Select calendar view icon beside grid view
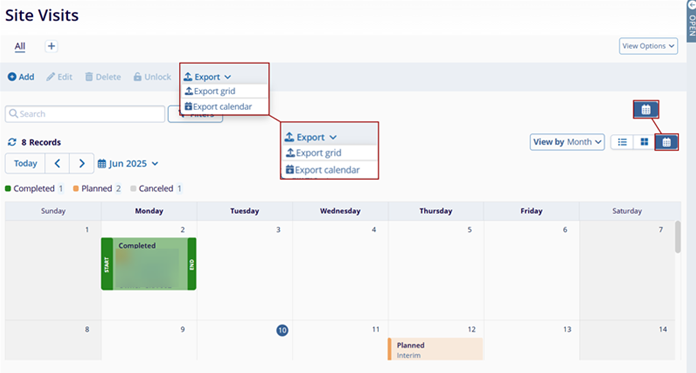This screenshot has width=696, height=373. pos(667,142)
